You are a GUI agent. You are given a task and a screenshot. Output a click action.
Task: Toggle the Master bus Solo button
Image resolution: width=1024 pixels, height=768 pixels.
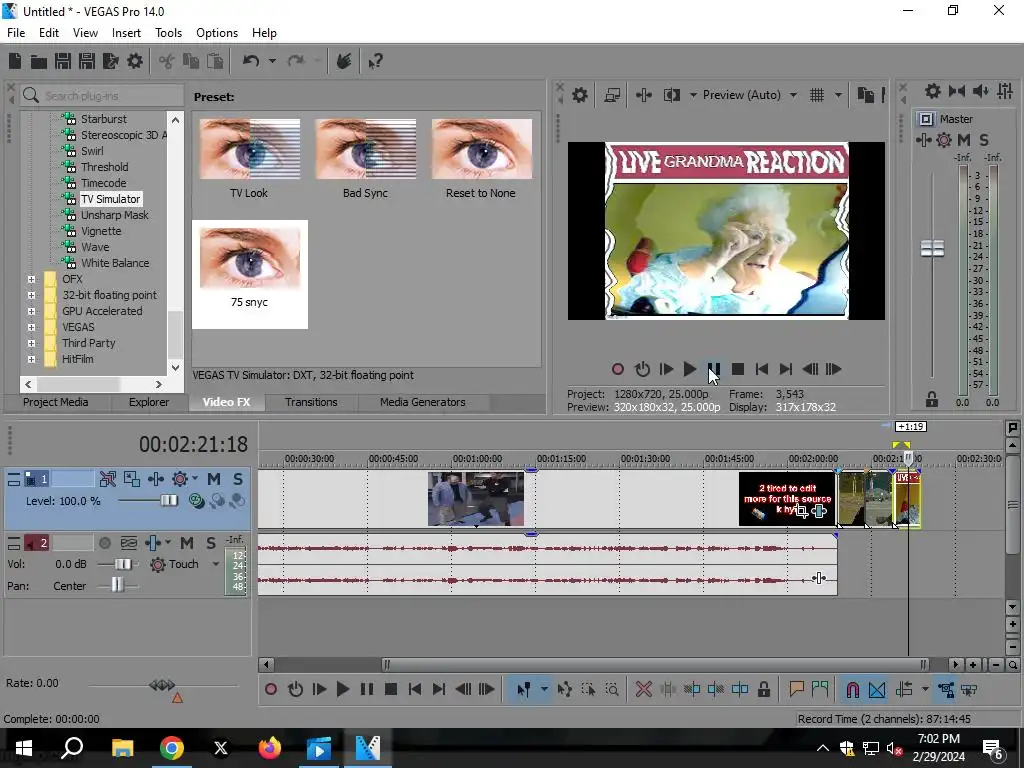click(984, 140)
